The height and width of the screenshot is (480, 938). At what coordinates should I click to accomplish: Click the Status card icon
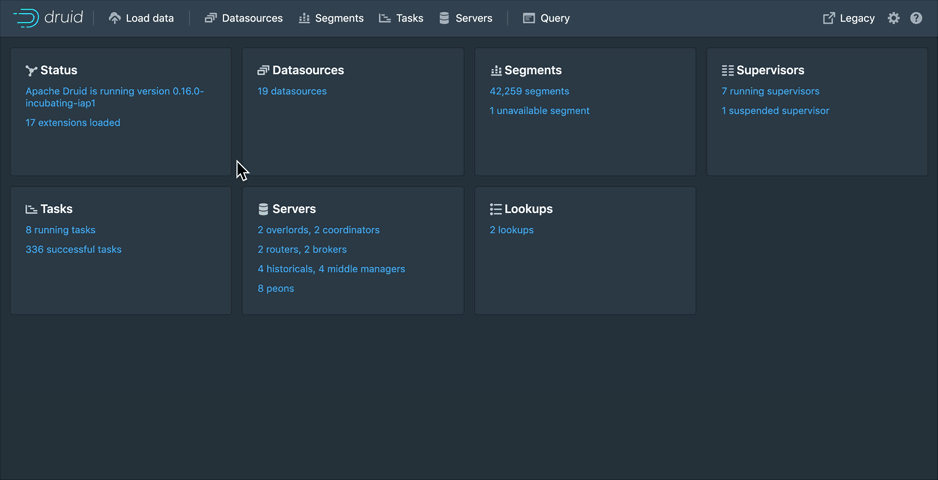[x=31, y=71]
